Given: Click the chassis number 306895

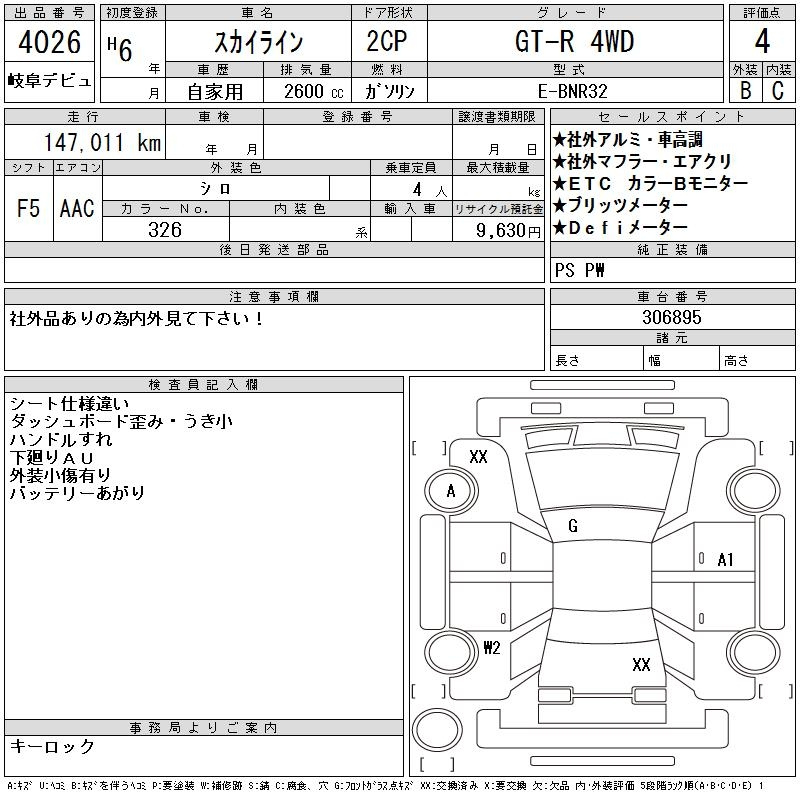Looking at the screenshot, I should [x=672, y=317].
